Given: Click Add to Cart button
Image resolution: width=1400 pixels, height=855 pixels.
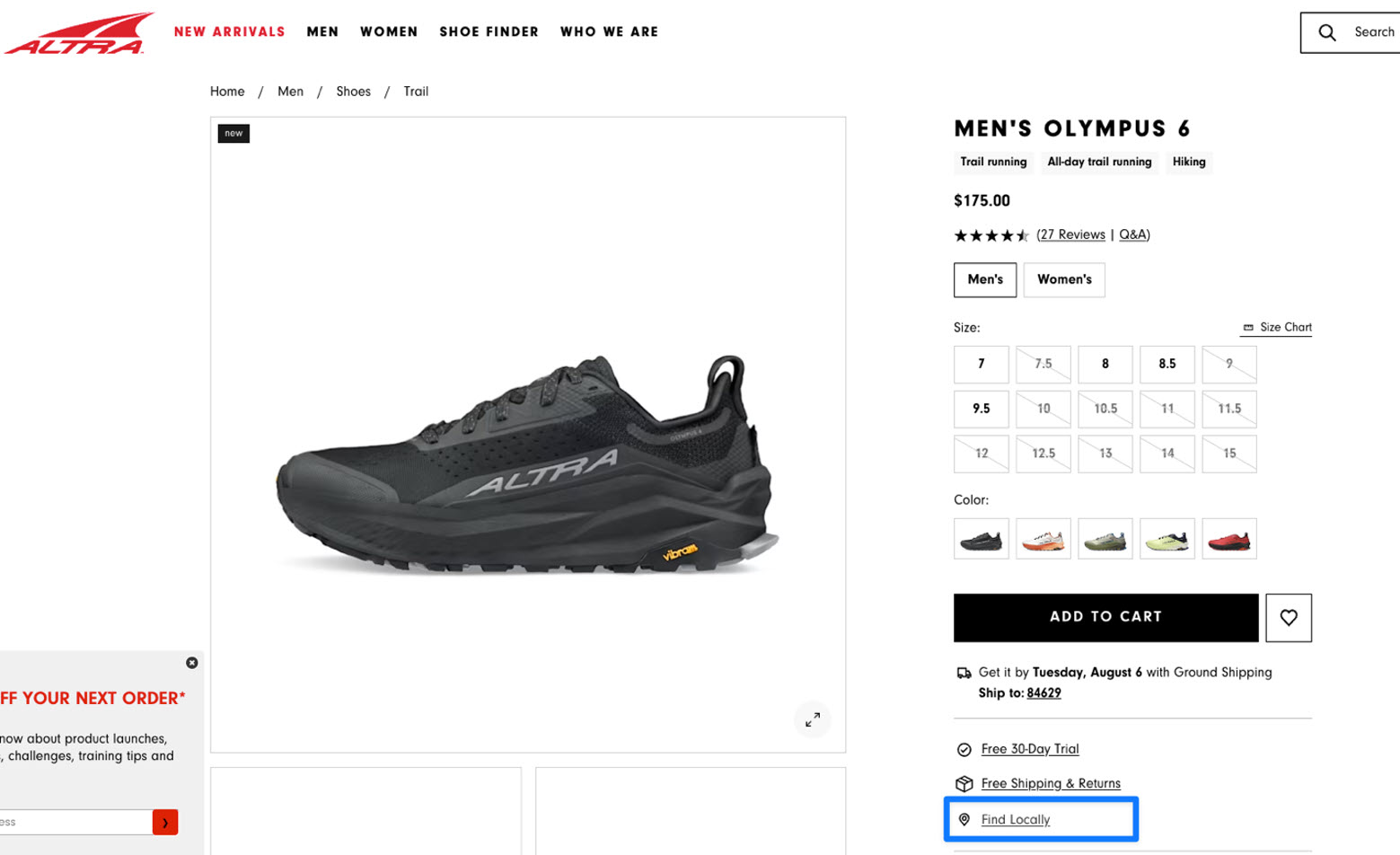Looking at the screenshot, I should tap(1105, 617).
